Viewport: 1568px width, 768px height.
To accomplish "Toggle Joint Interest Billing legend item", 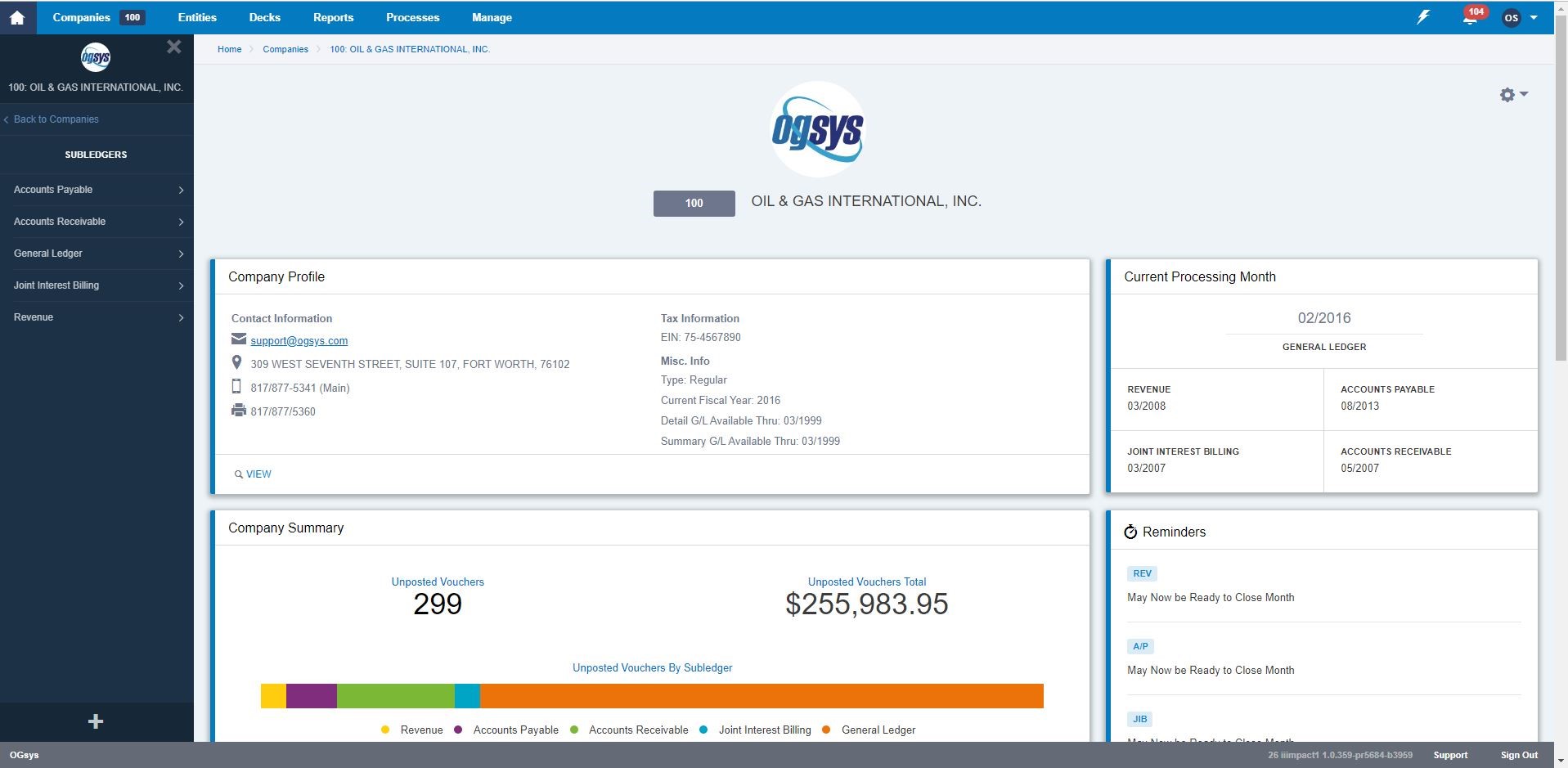I will pyautogui.click(x=755, y=730).
